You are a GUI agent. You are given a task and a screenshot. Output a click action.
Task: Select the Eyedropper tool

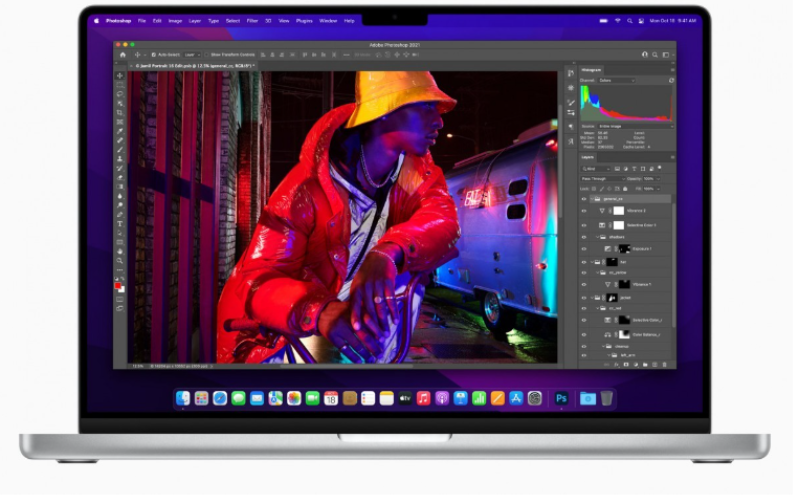point(120,131)
